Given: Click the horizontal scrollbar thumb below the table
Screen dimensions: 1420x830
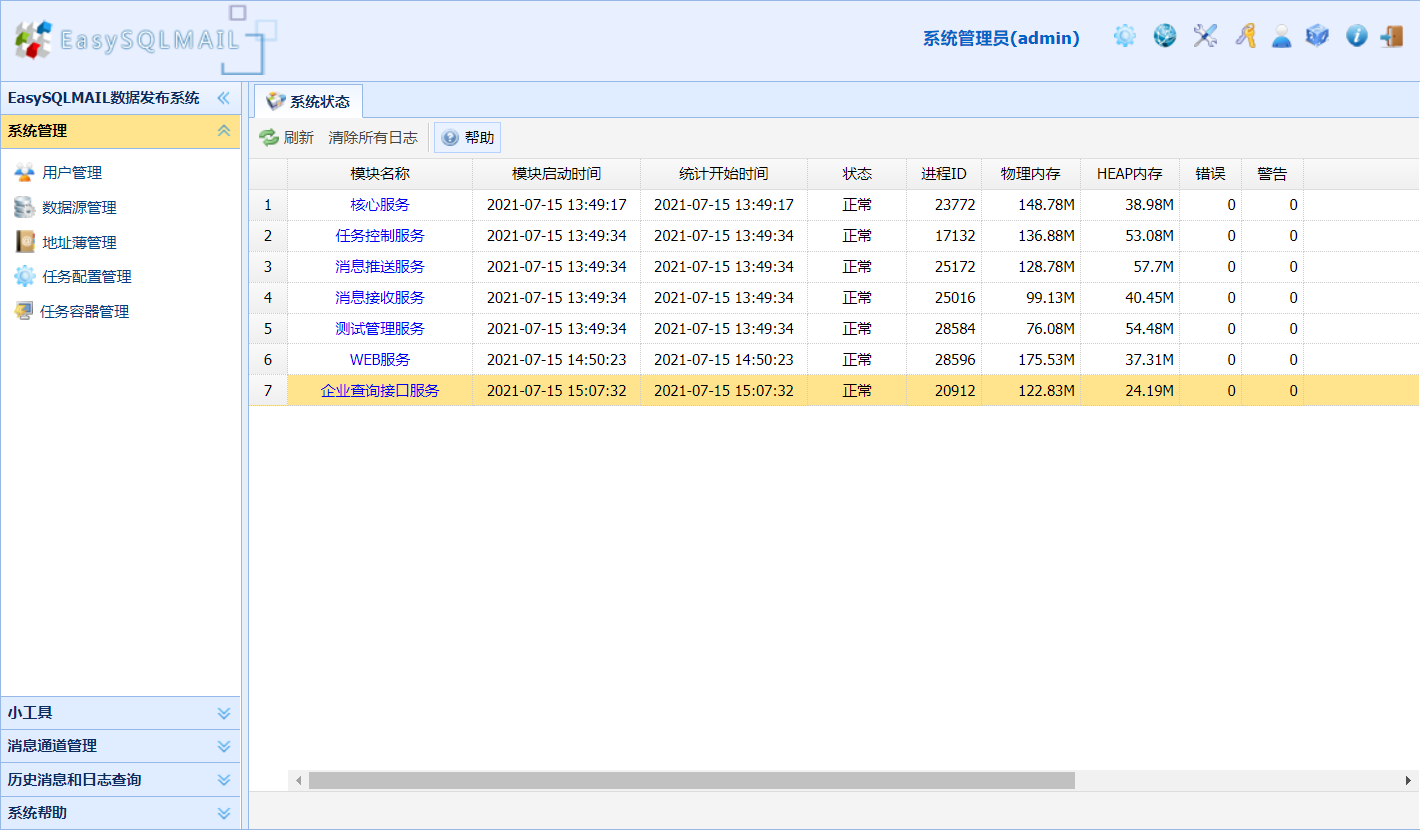Looking at the screenshot, I should 691,780.
